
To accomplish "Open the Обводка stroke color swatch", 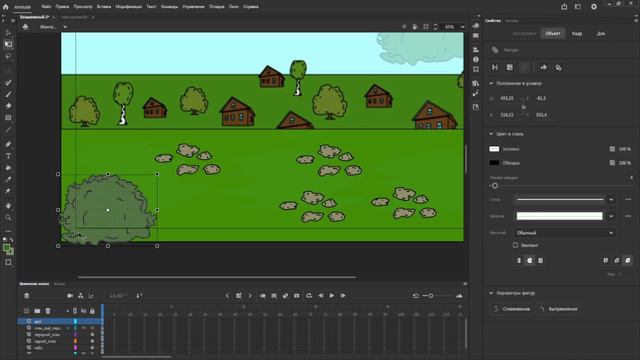I will coord(494,163).
